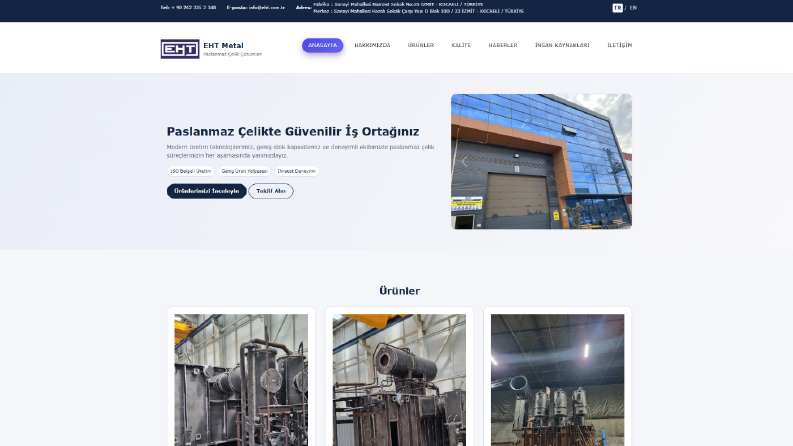793x446 pixels.
Task: Open the İLETİŞİM menu item
Action: tap(620, 46)
